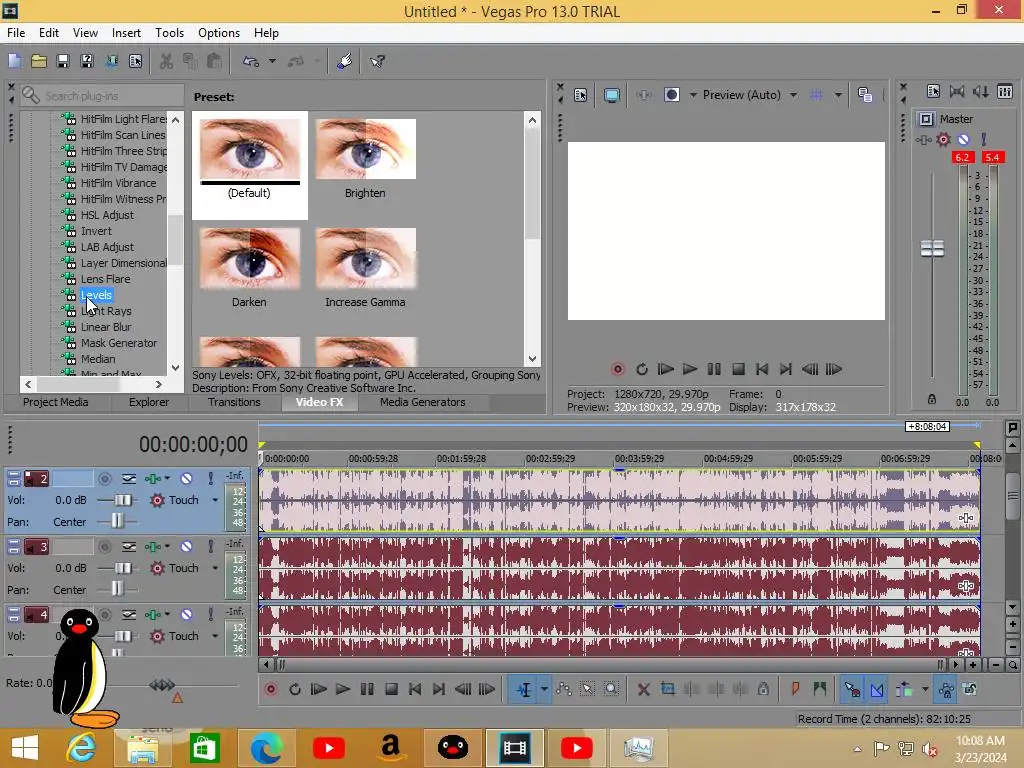Toggle Arm for Record on track 2
This screenshot has width=1024, height=768.
click(x=105, y=479)
